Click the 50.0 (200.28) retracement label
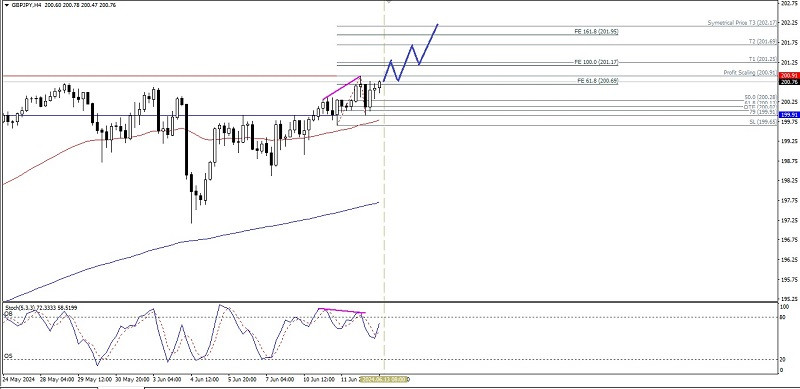This screenshot has width=800, height=389. (760, 97)
